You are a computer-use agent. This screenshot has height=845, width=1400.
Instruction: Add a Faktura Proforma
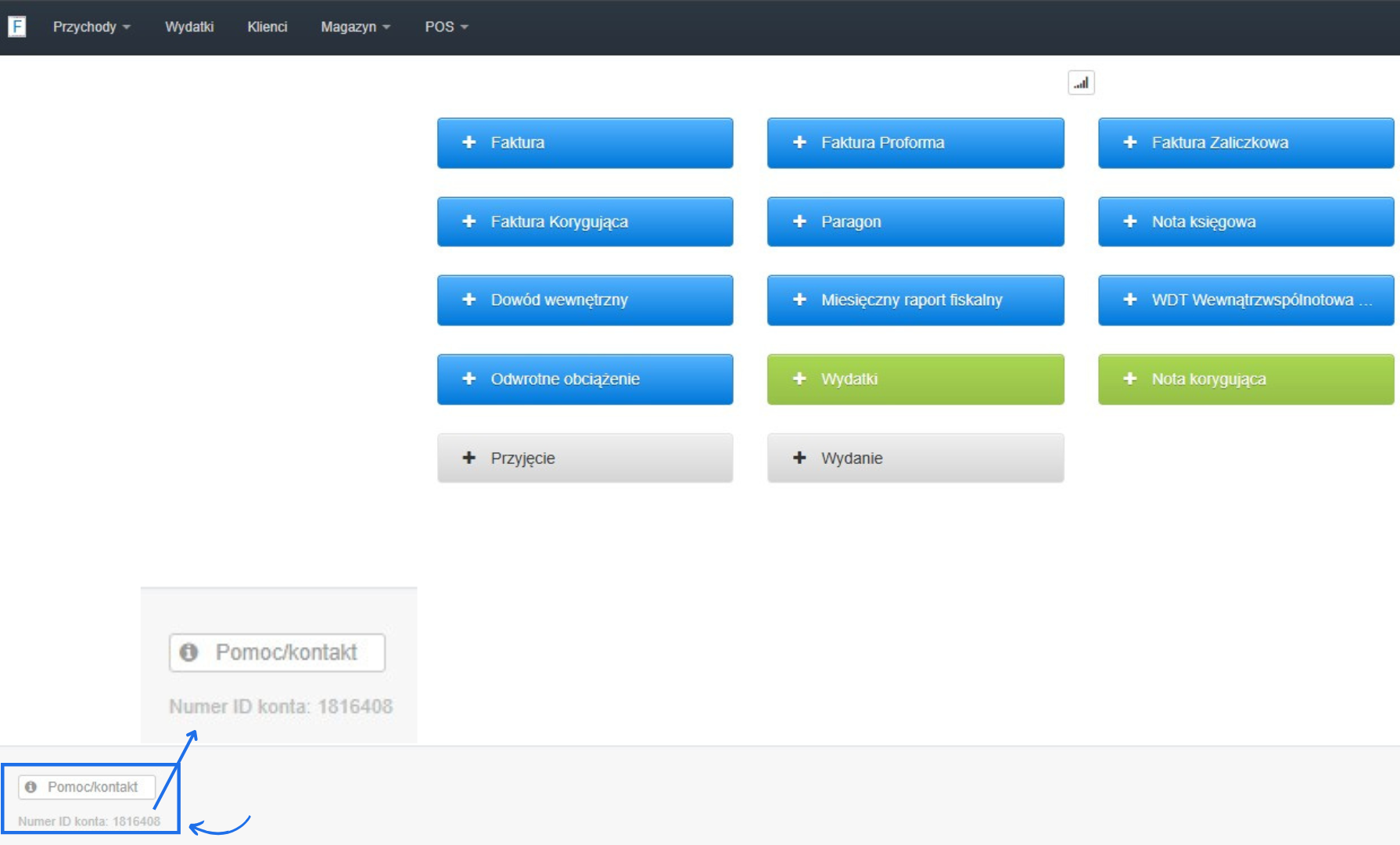[915, 142]
